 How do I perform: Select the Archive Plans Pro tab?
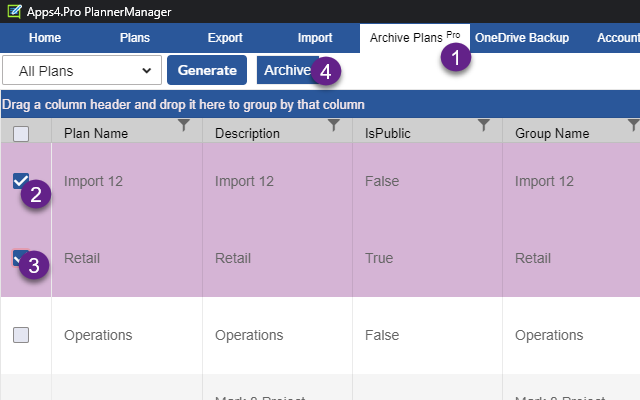point(408,38)
